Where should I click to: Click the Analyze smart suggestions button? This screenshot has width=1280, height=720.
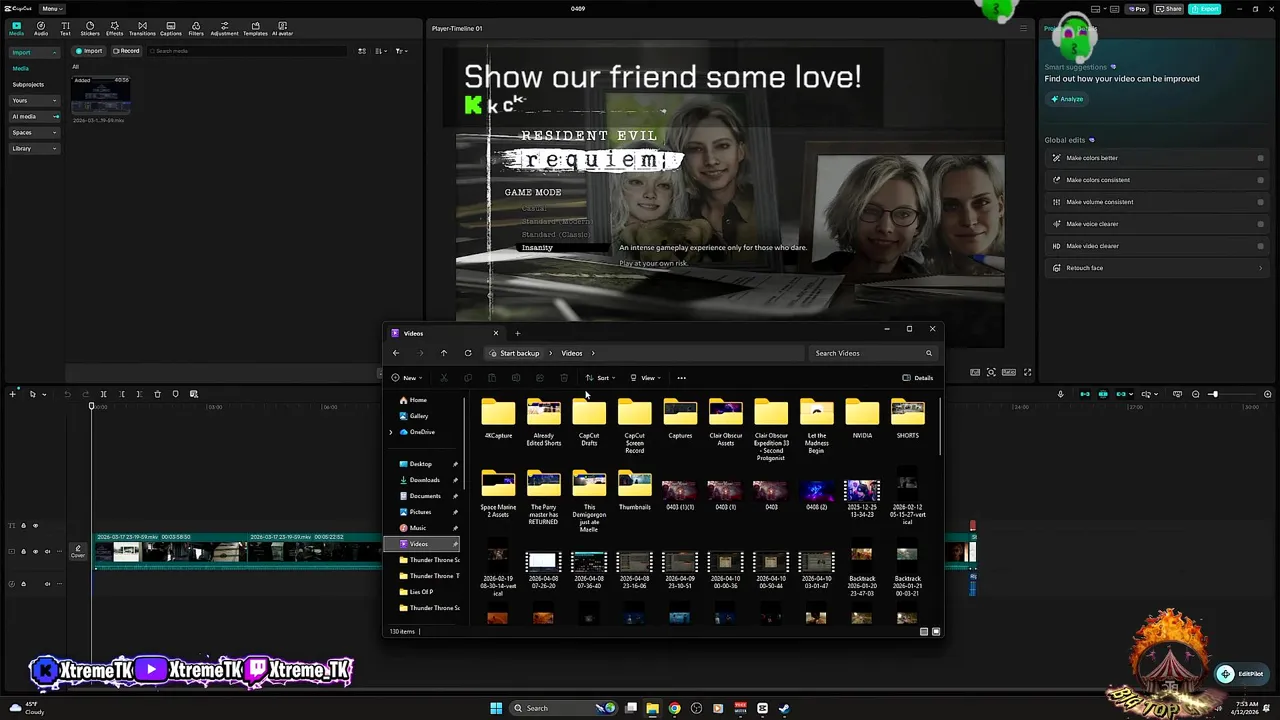click(1067, 99)
